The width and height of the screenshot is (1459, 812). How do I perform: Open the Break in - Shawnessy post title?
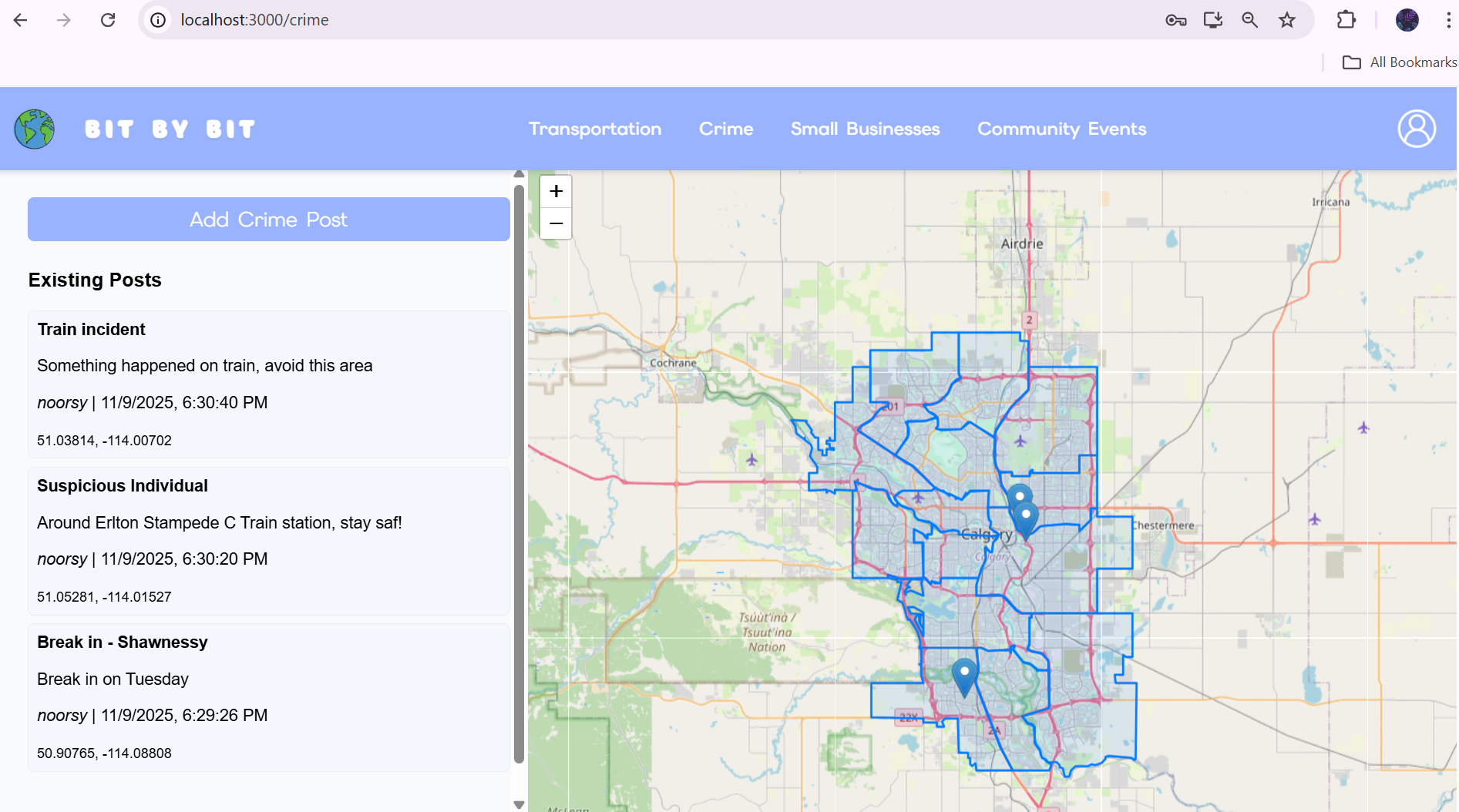(x=123, y=643)
